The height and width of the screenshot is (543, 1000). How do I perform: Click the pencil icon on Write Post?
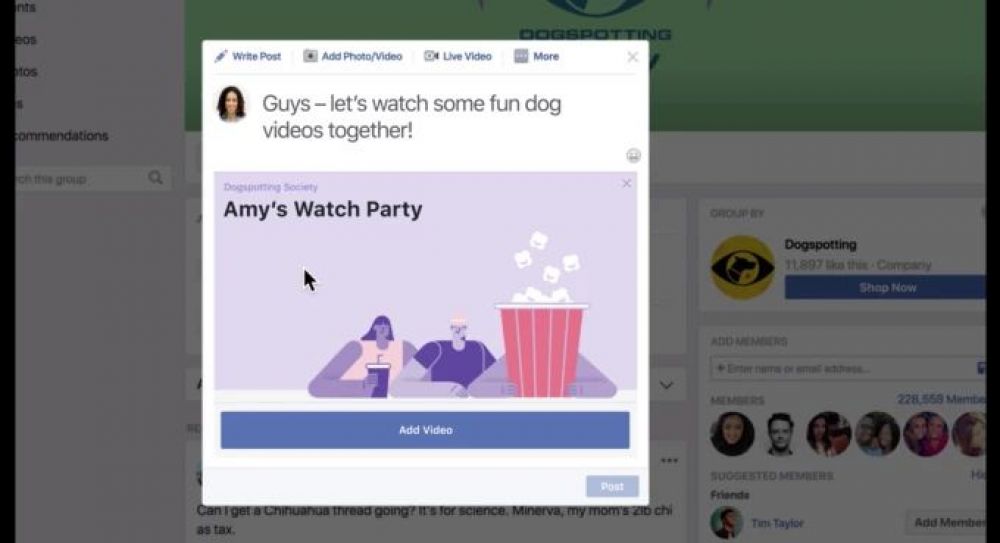(221, 56)
